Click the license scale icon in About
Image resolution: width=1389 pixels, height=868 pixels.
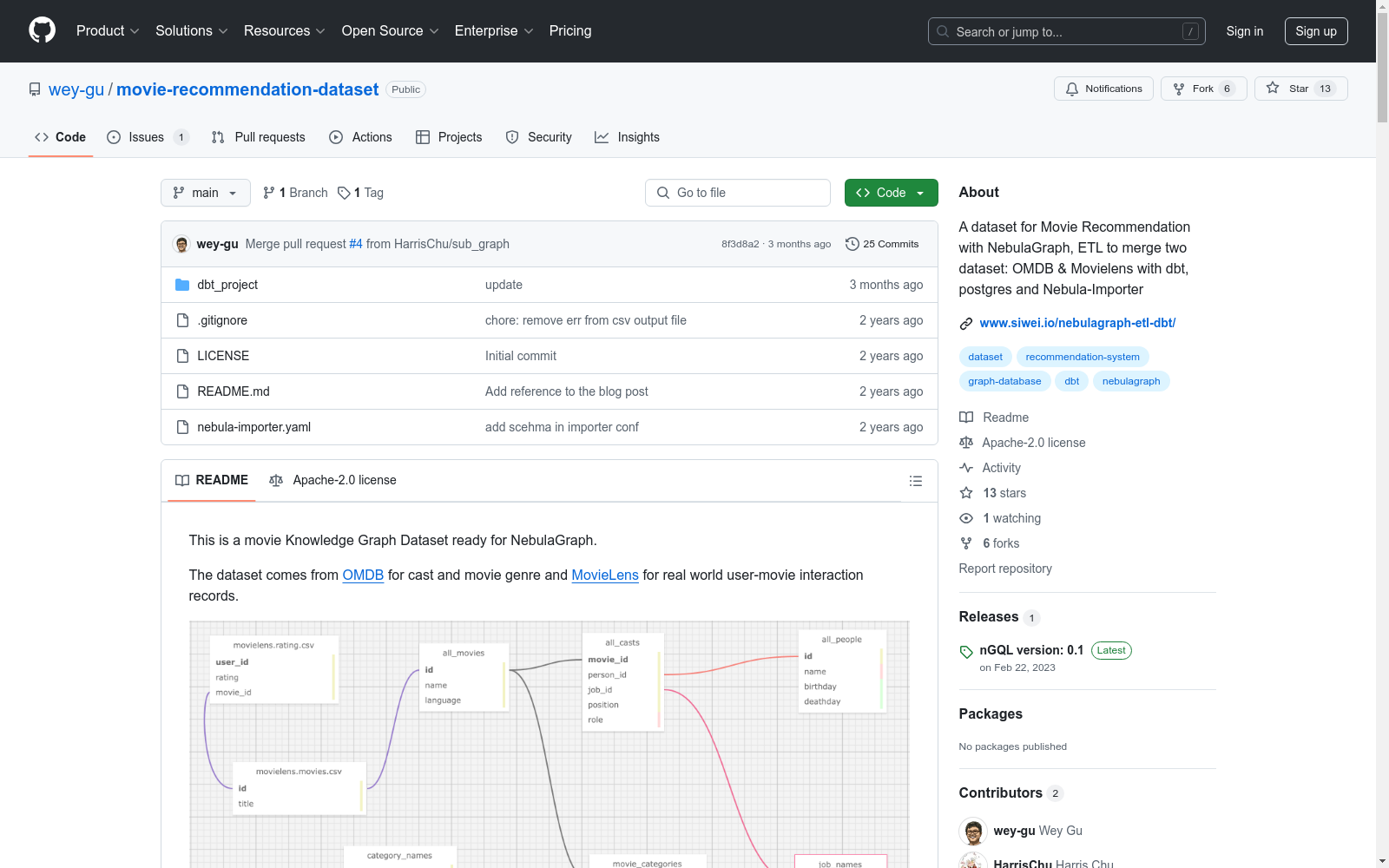tap(966, 443)
